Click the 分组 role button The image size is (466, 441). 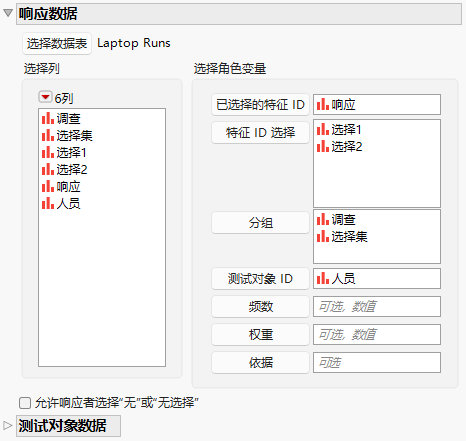point(260,223)
